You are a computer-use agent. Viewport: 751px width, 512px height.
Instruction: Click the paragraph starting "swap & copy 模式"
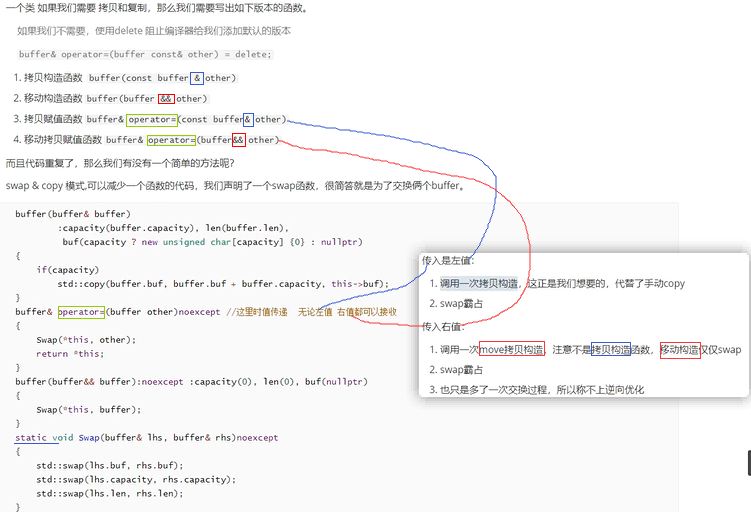235,185
